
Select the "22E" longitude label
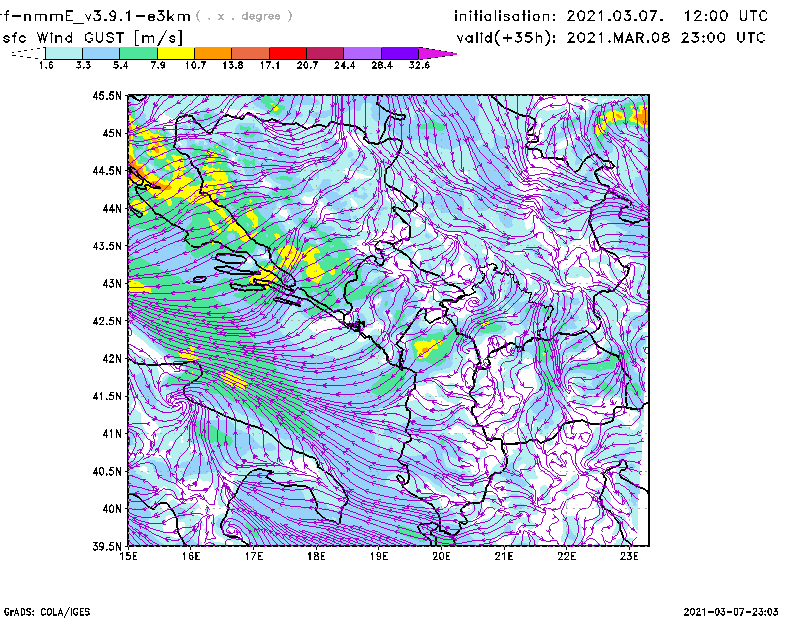click(x=566, y=556)
